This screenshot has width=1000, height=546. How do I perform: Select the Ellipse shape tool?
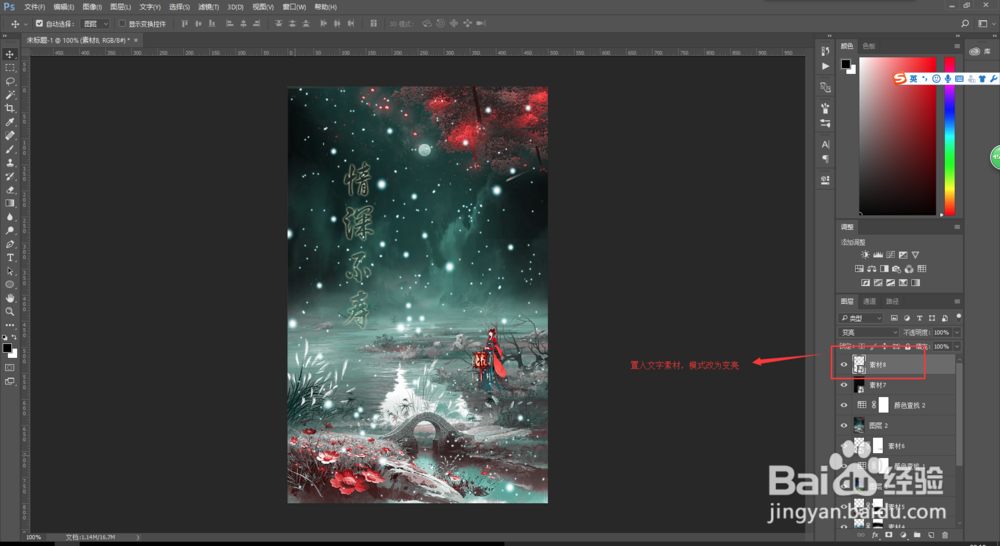pyautogui.click(x=10, y=284)
